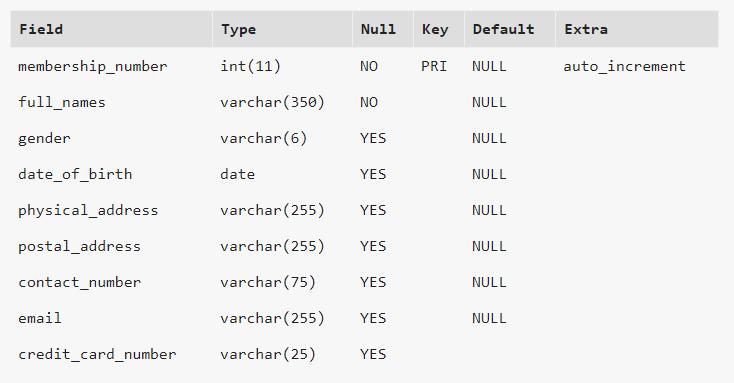Click the PRI key value

pyautogui.click(x=434, y=66)
